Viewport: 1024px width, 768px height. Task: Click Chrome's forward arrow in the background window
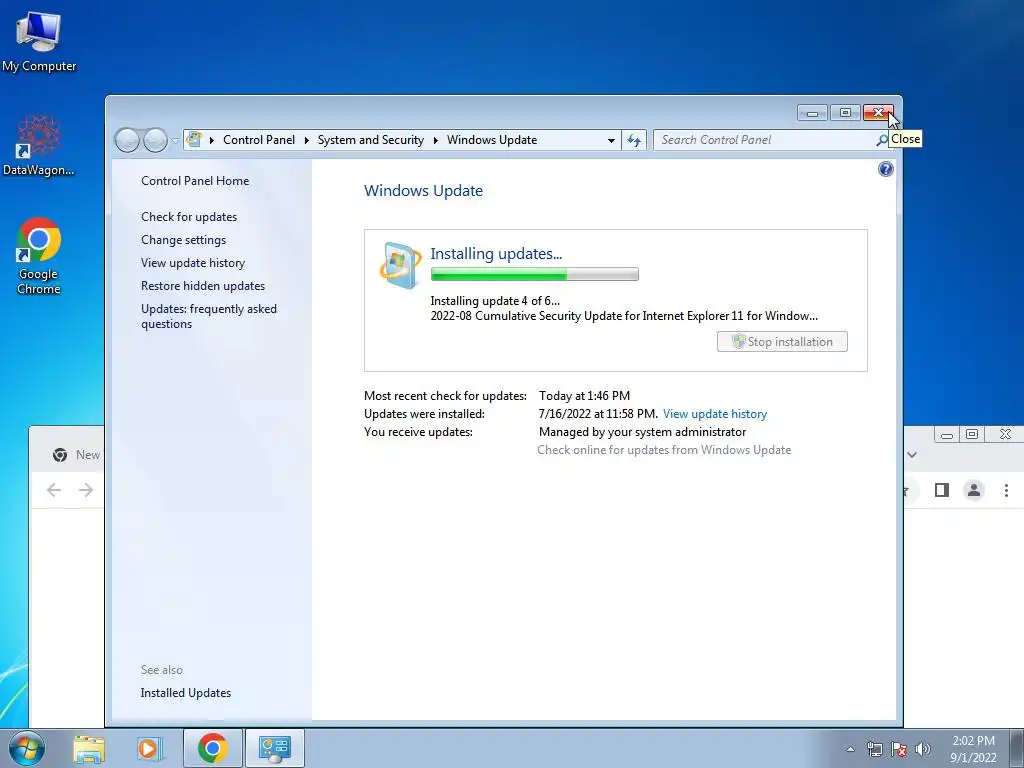tap(86, 490)
